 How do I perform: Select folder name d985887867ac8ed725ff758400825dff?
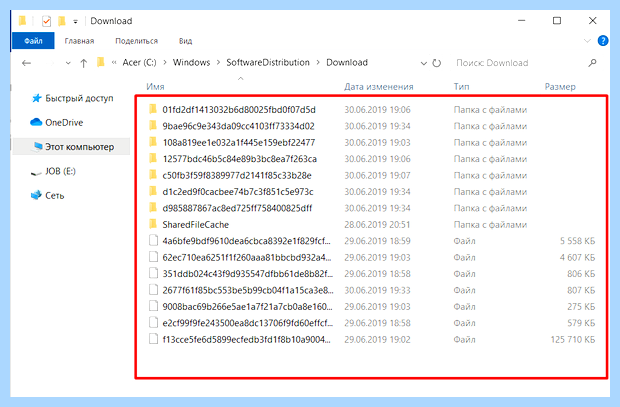tap(237, 208)
